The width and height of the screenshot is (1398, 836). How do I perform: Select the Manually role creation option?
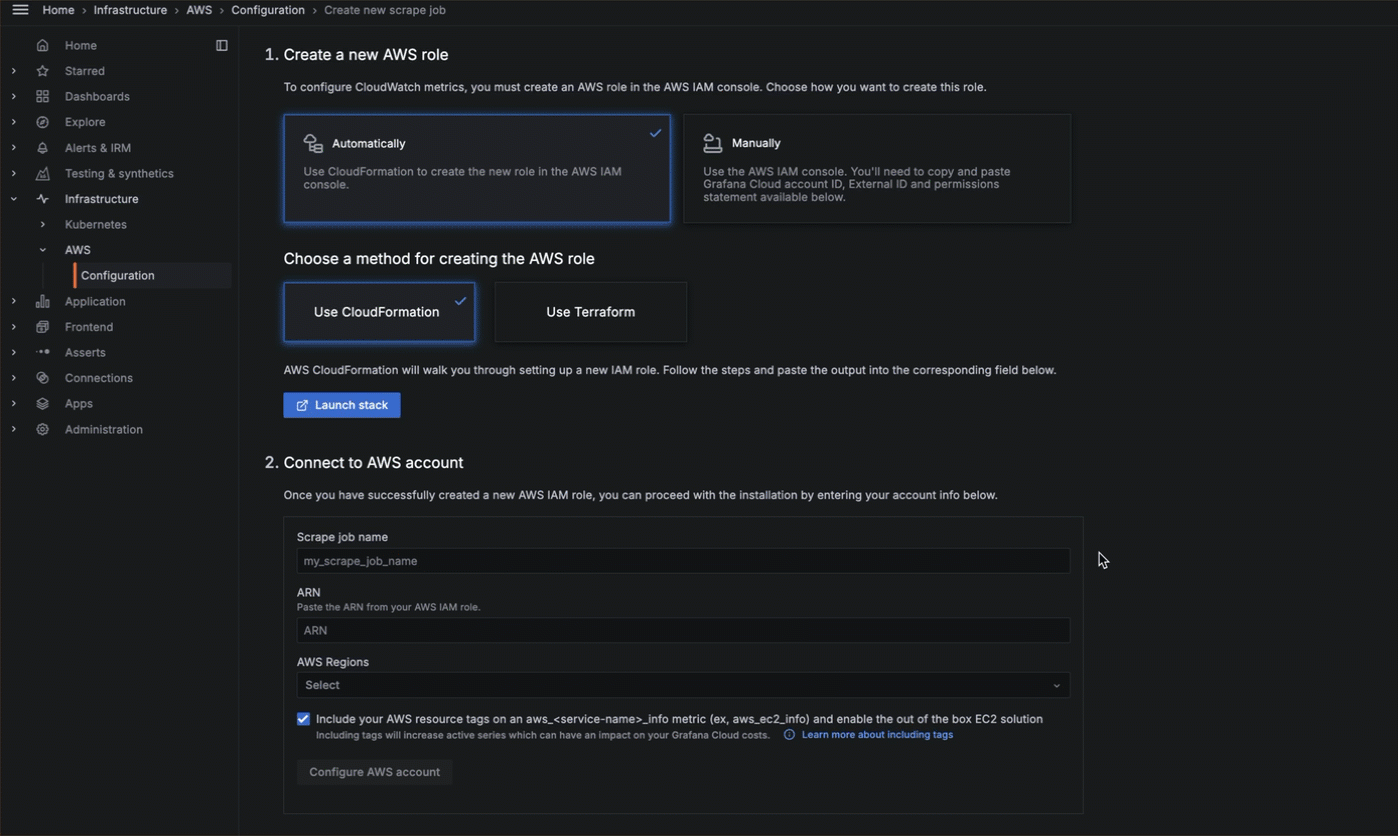(x=877, y=168)
